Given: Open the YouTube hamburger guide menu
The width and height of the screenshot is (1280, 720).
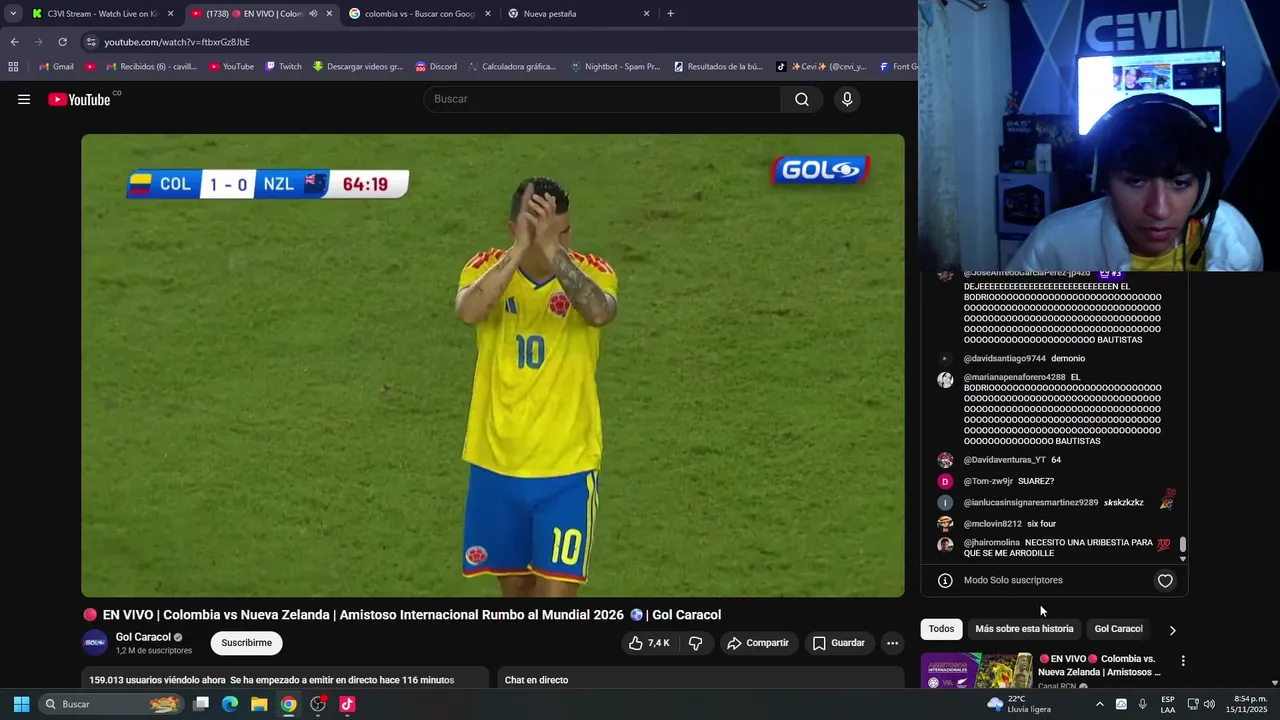Looking at the screenshot, I should pyautogui.click(x=24, y=99).
